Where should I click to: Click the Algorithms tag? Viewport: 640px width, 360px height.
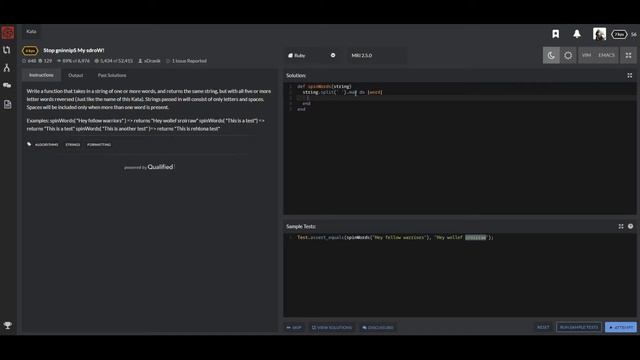point(47,144)
